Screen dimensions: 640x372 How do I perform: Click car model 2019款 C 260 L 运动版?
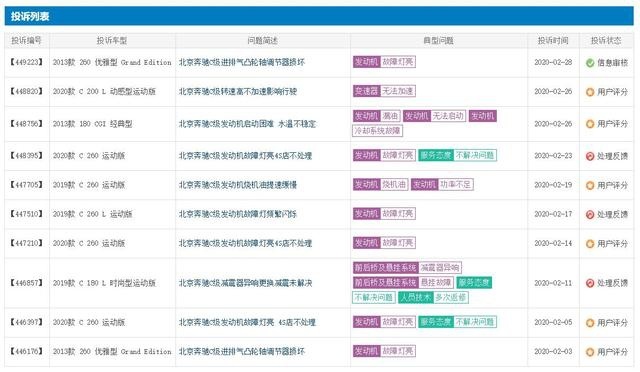tap(92, 214)
